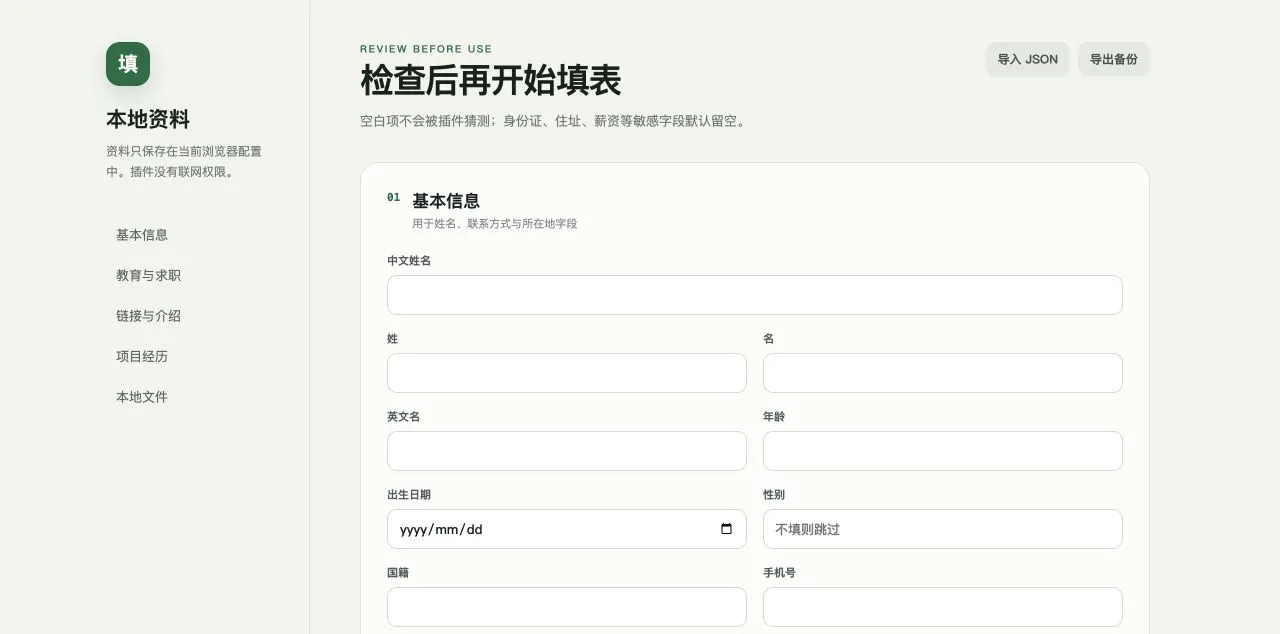Click the 基本信息 section heading in the form card
This screenshot has height=634, width=1280.
[x=446, y=201]
